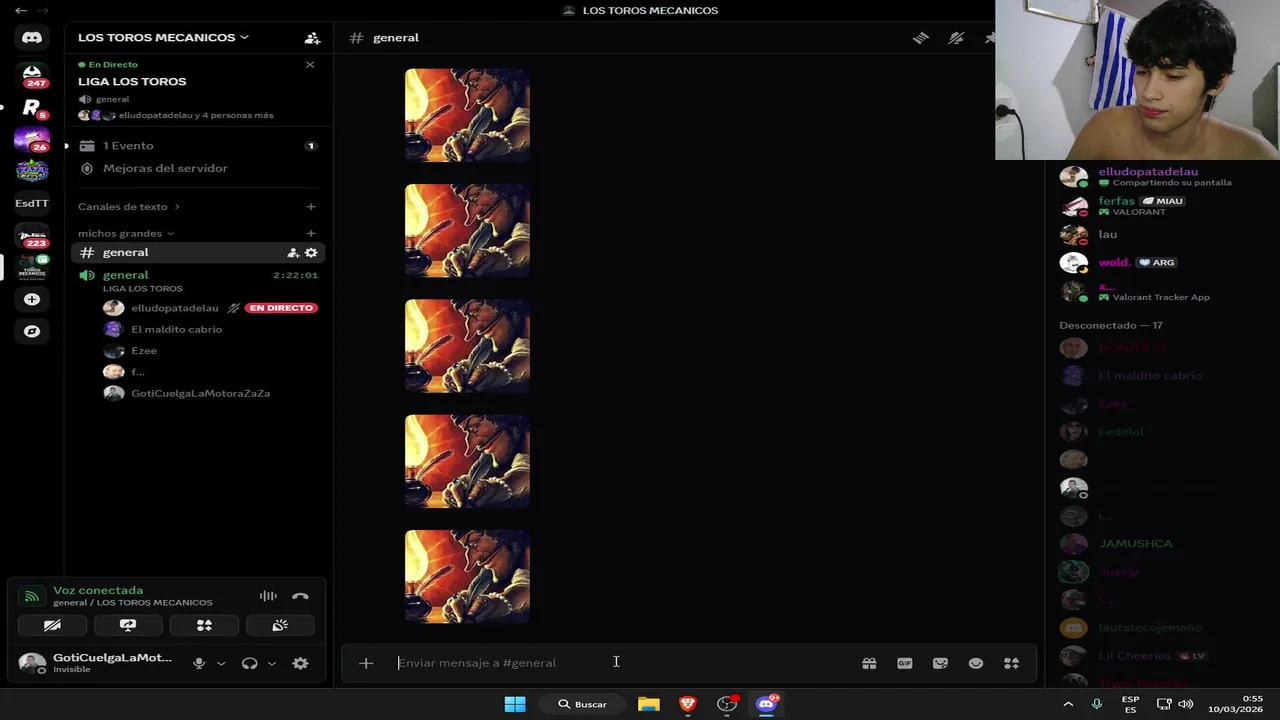Open the sticker picker
The height and width of the screenshot is (720, 1280).
(940, 663)
